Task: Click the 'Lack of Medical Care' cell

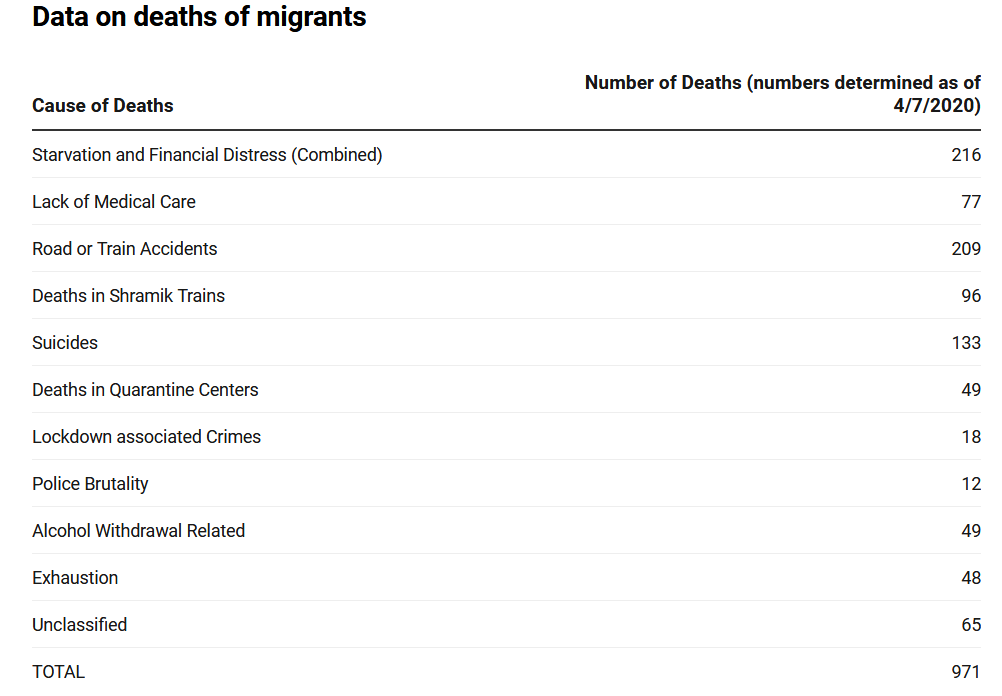Action: (x=114, y=202)
